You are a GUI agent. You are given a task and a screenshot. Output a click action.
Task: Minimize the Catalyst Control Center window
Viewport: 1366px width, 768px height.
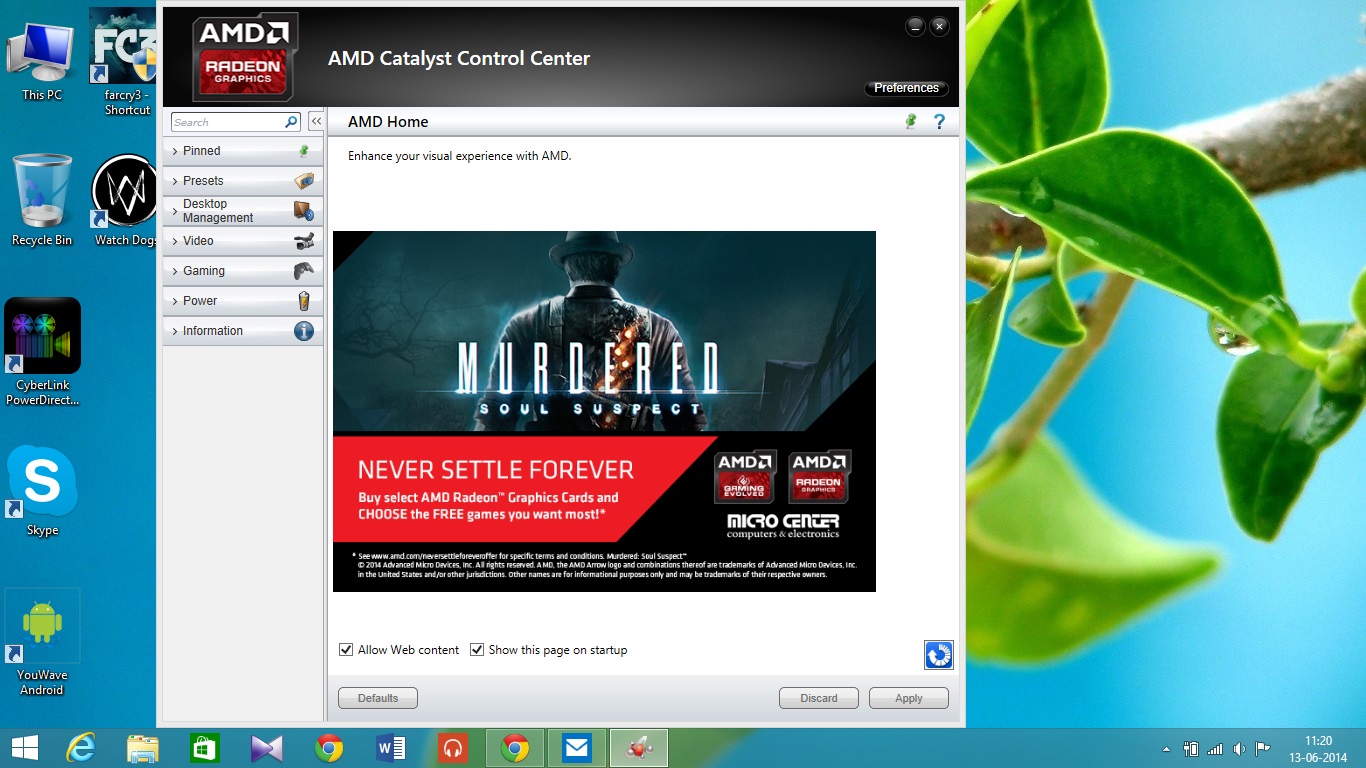tap(916, 27)
